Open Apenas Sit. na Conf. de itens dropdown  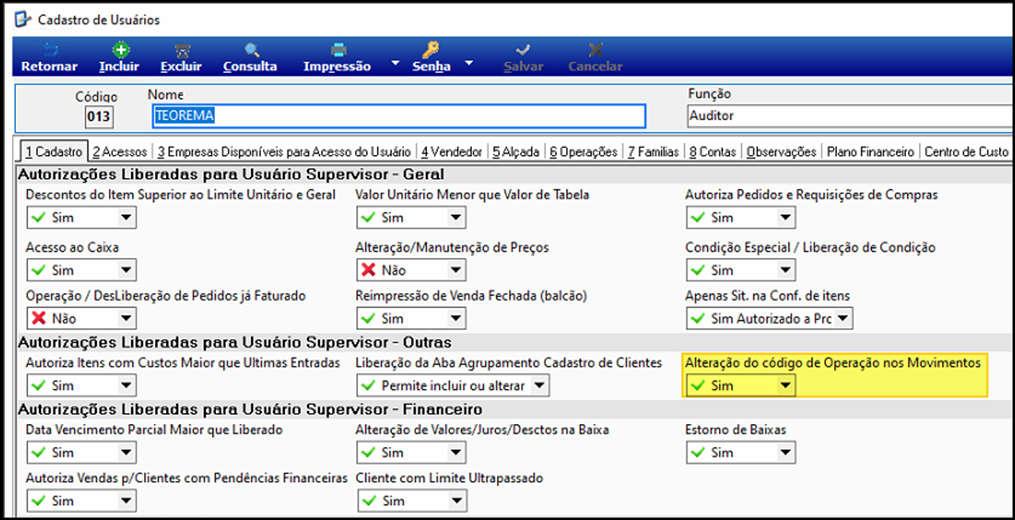click(x=844, y=318)
